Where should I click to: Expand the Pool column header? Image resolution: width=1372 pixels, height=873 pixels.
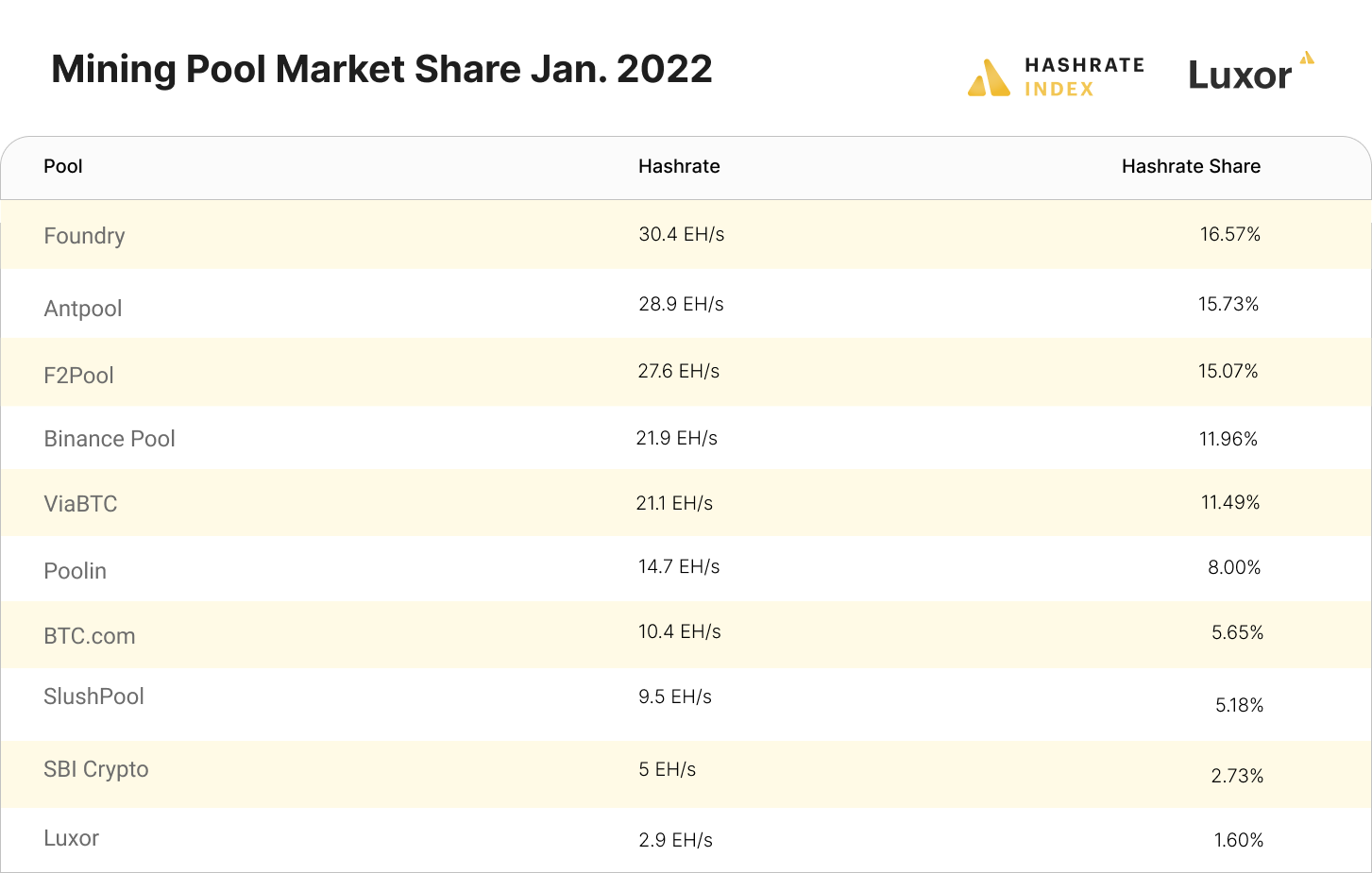point(62,166)
